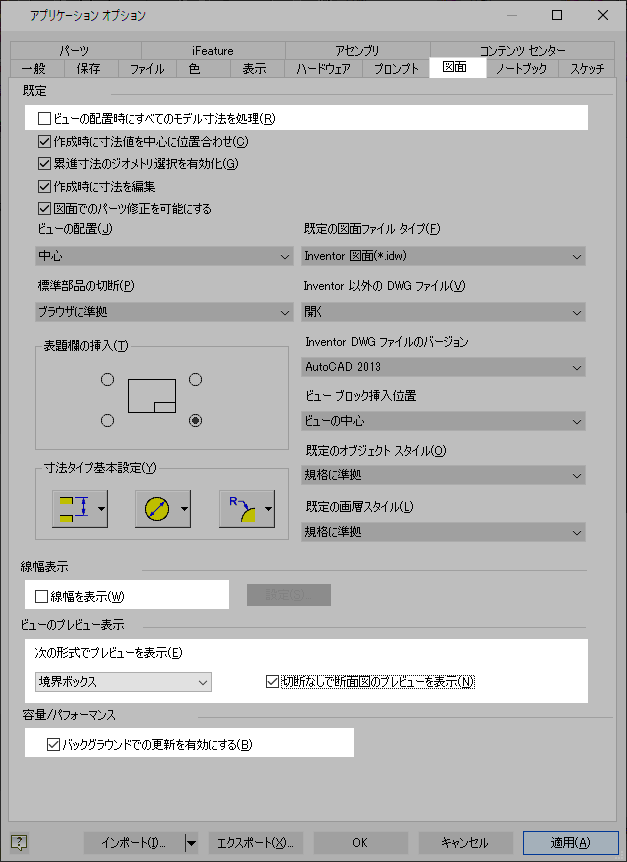Open the AutoCAD 2013 version dropdown
This screenshot has height=862, width=627.
tap(443, 367)
